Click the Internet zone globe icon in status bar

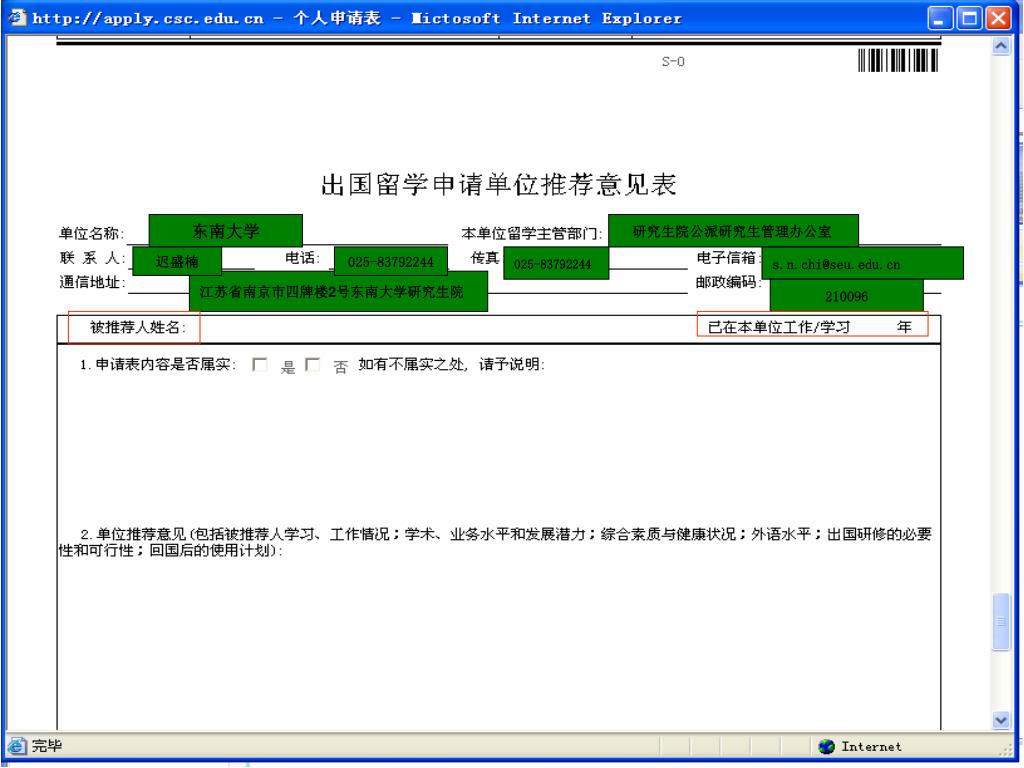tap(826, 746)
